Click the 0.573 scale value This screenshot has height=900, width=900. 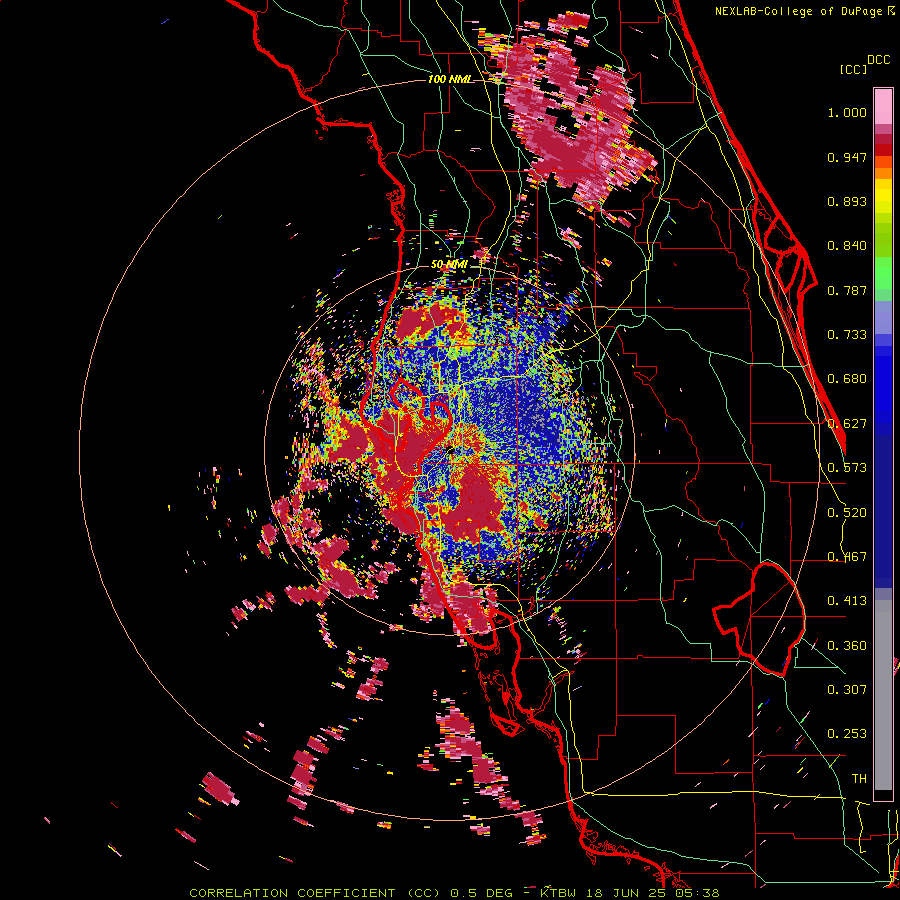click(x=847, y=468)
